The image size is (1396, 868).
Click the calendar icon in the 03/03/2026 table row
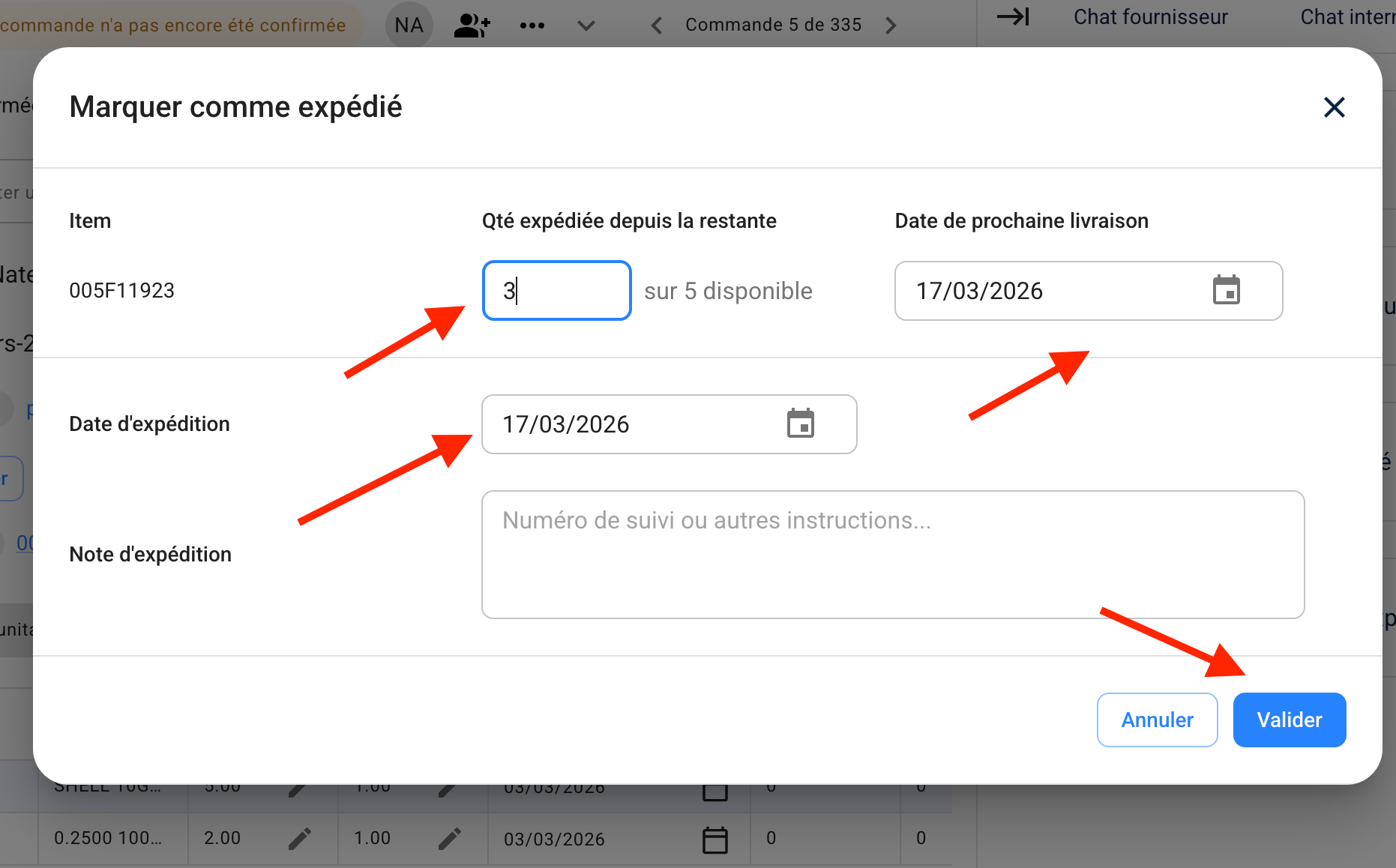pos(716,839)
